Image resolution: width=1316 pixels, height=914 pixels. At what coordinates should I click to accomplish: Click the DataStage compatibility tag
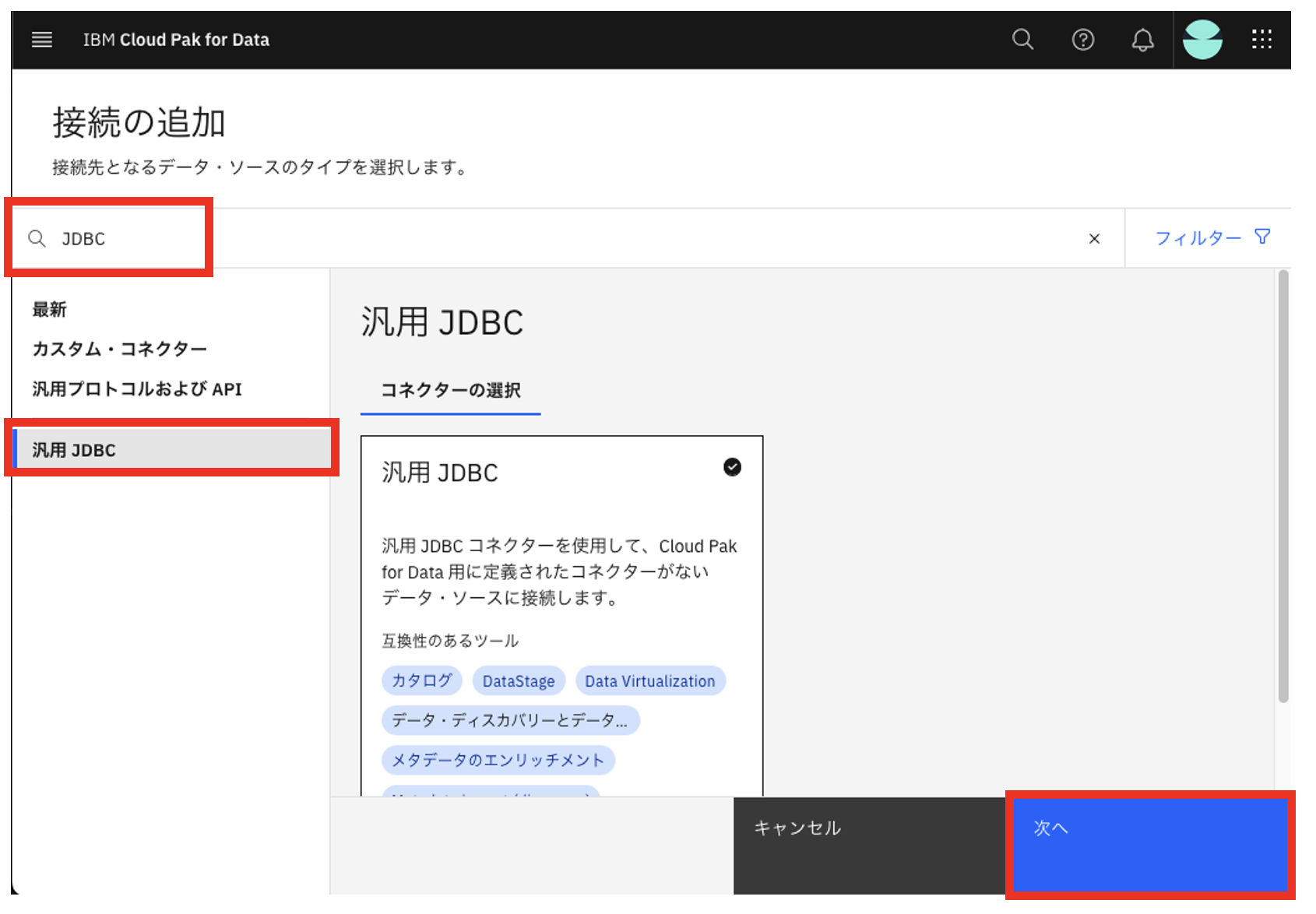click(x=518, y=680)
